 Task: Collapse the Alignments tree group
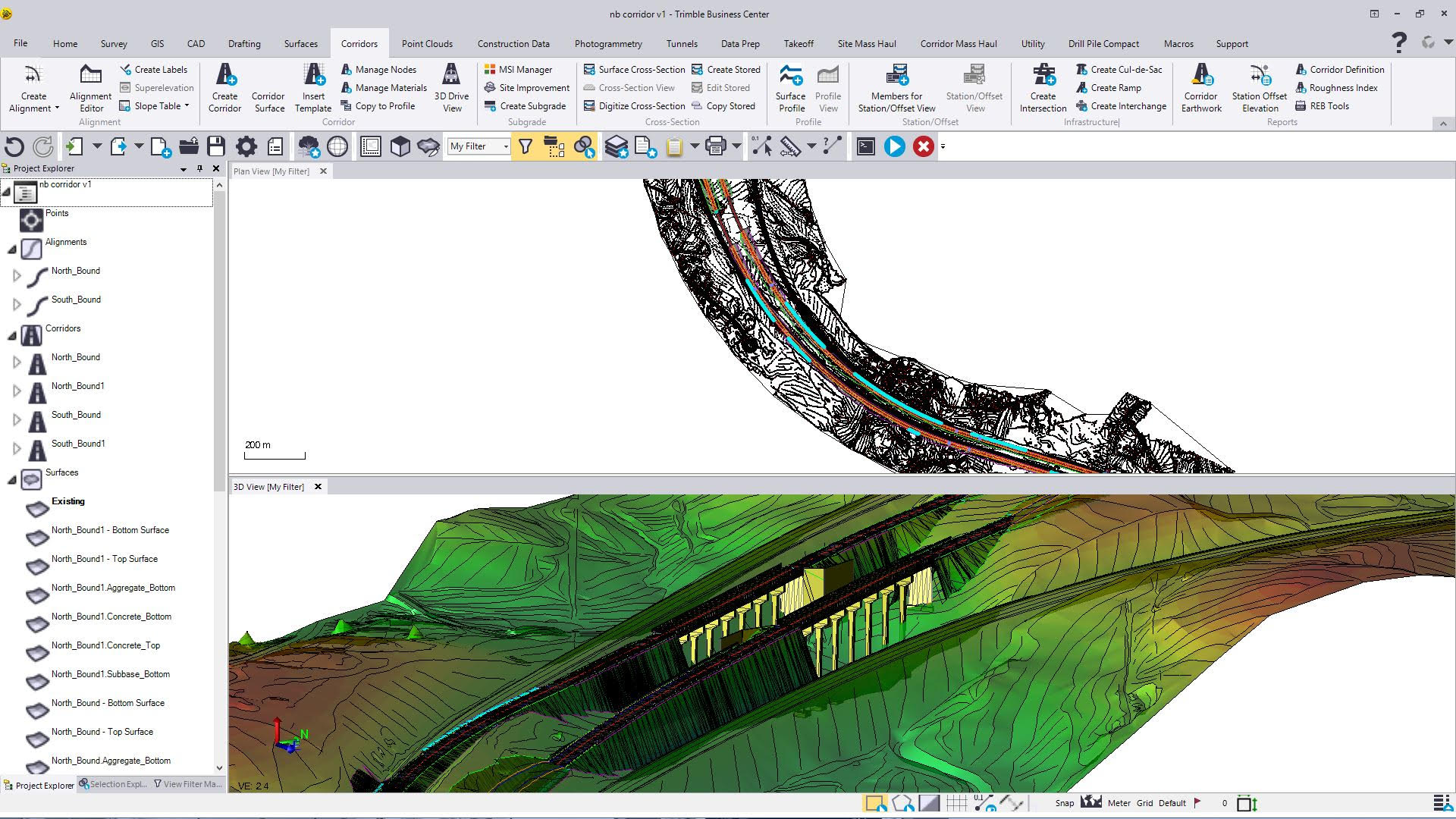tap(11, 249)
